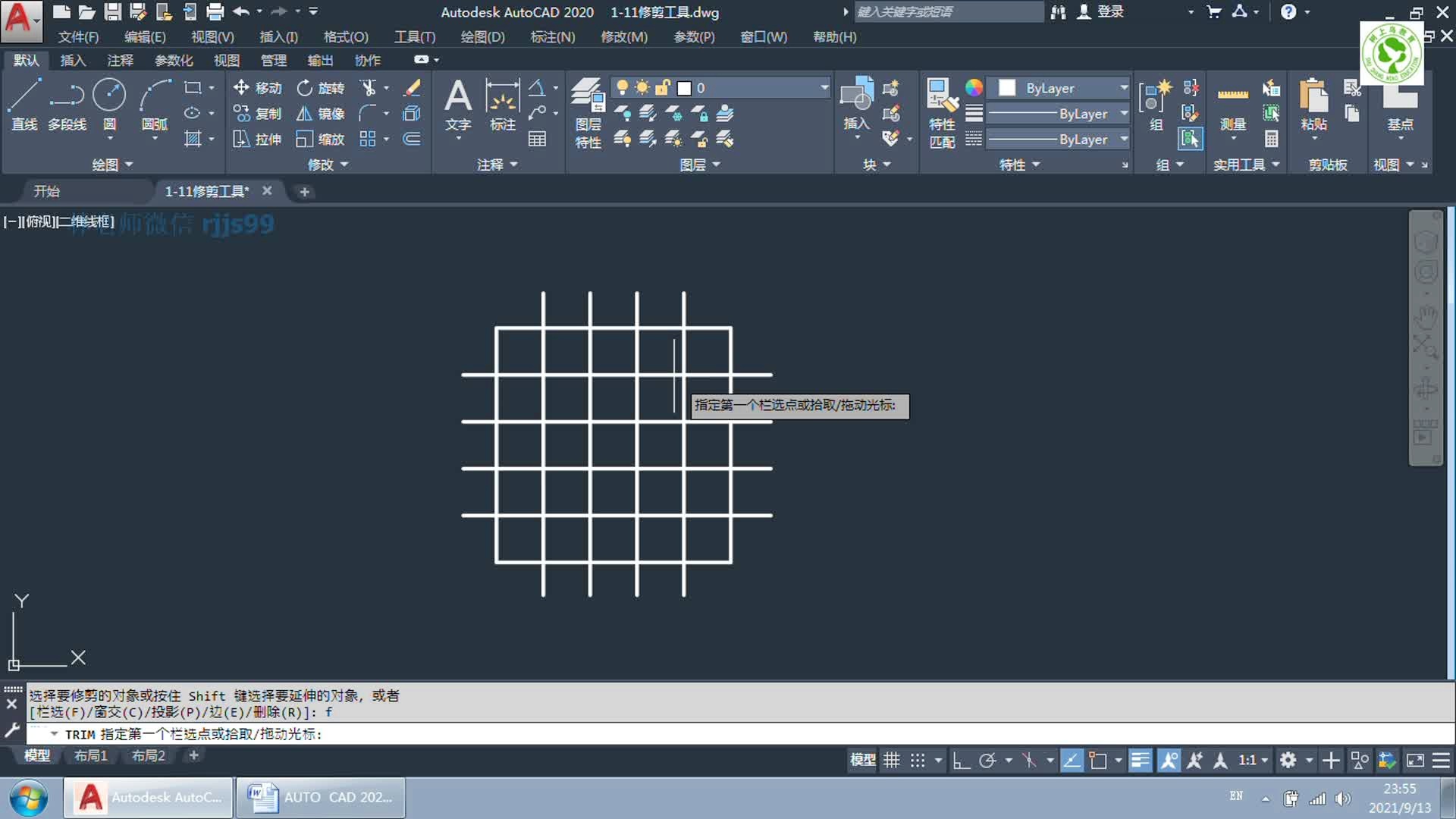Click the Hatch tool icon
The image size is (1456, 819).
193,140
